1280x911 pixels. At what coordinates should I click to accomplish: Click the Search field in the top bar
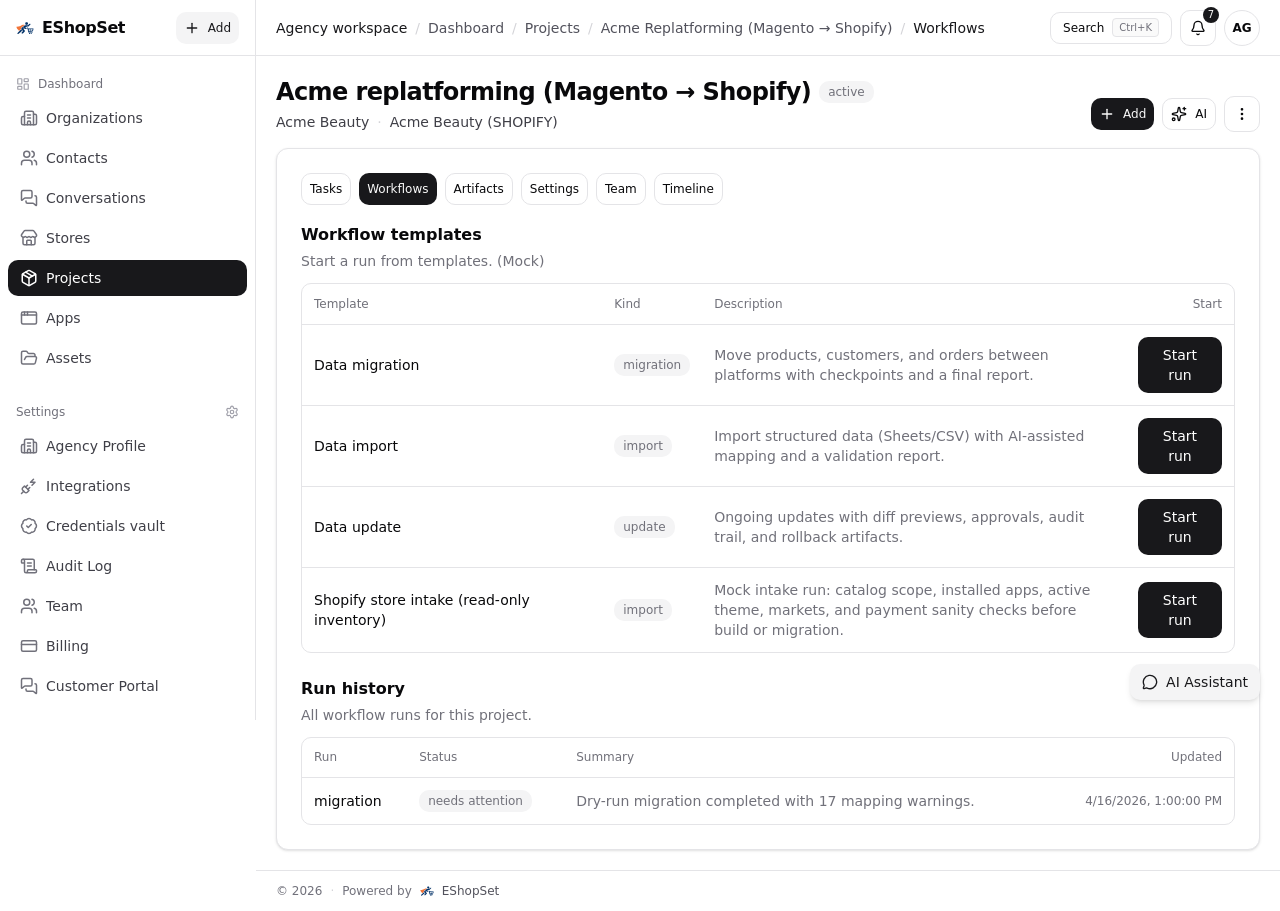click(x=1110, y=28)
